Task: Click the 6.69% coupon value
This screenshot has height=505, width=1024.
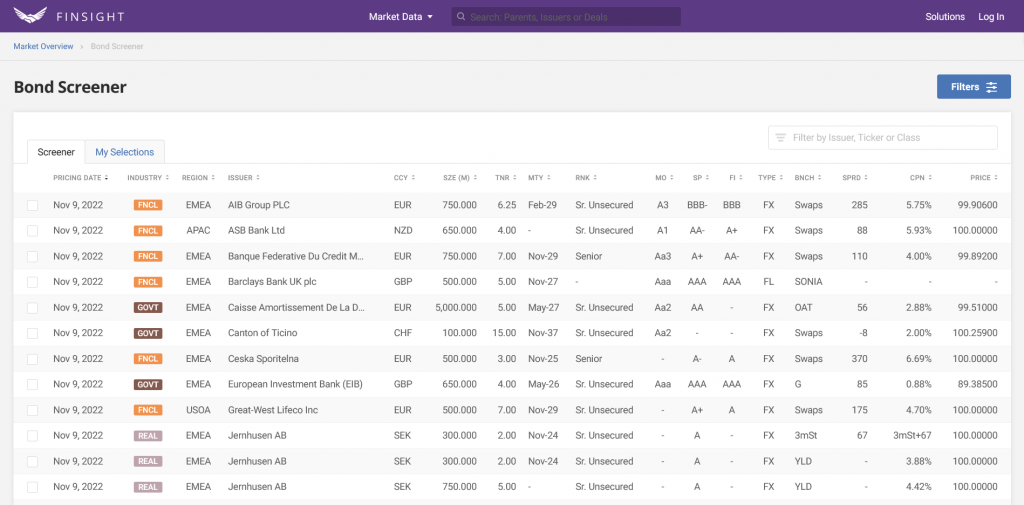Action: point(919,359)
